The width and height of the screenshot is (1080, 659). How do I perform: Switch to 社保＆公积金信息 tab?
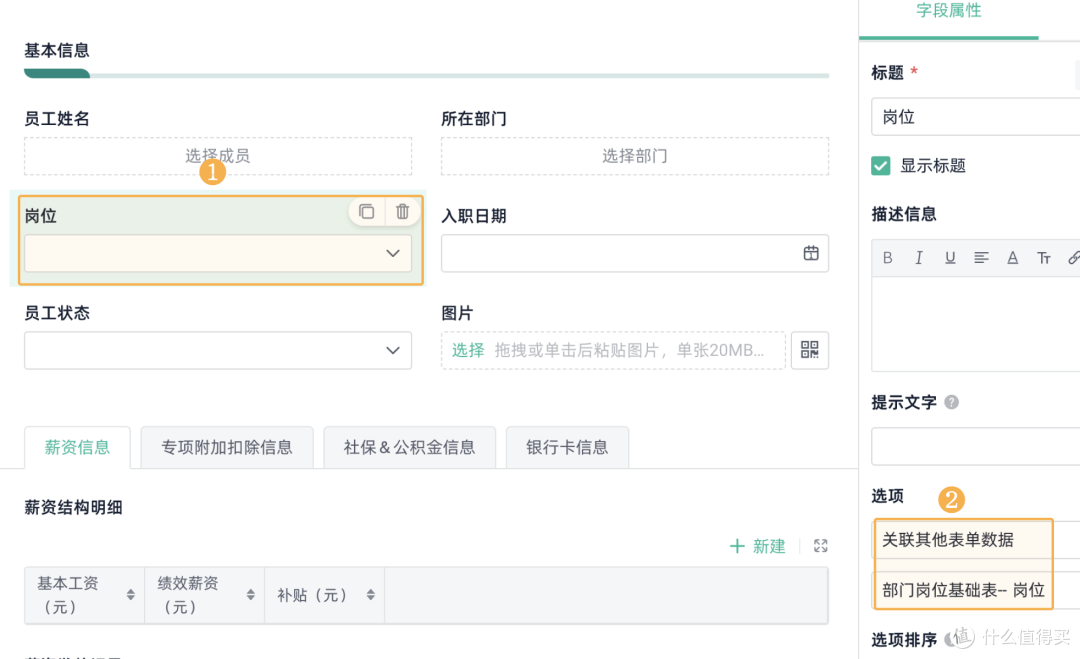409,448
